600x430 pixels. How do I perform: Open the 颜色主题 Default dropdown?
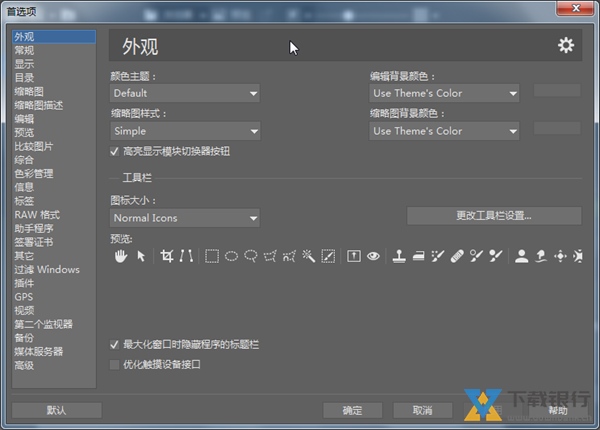pyautogui.click(x=185, y=93)
